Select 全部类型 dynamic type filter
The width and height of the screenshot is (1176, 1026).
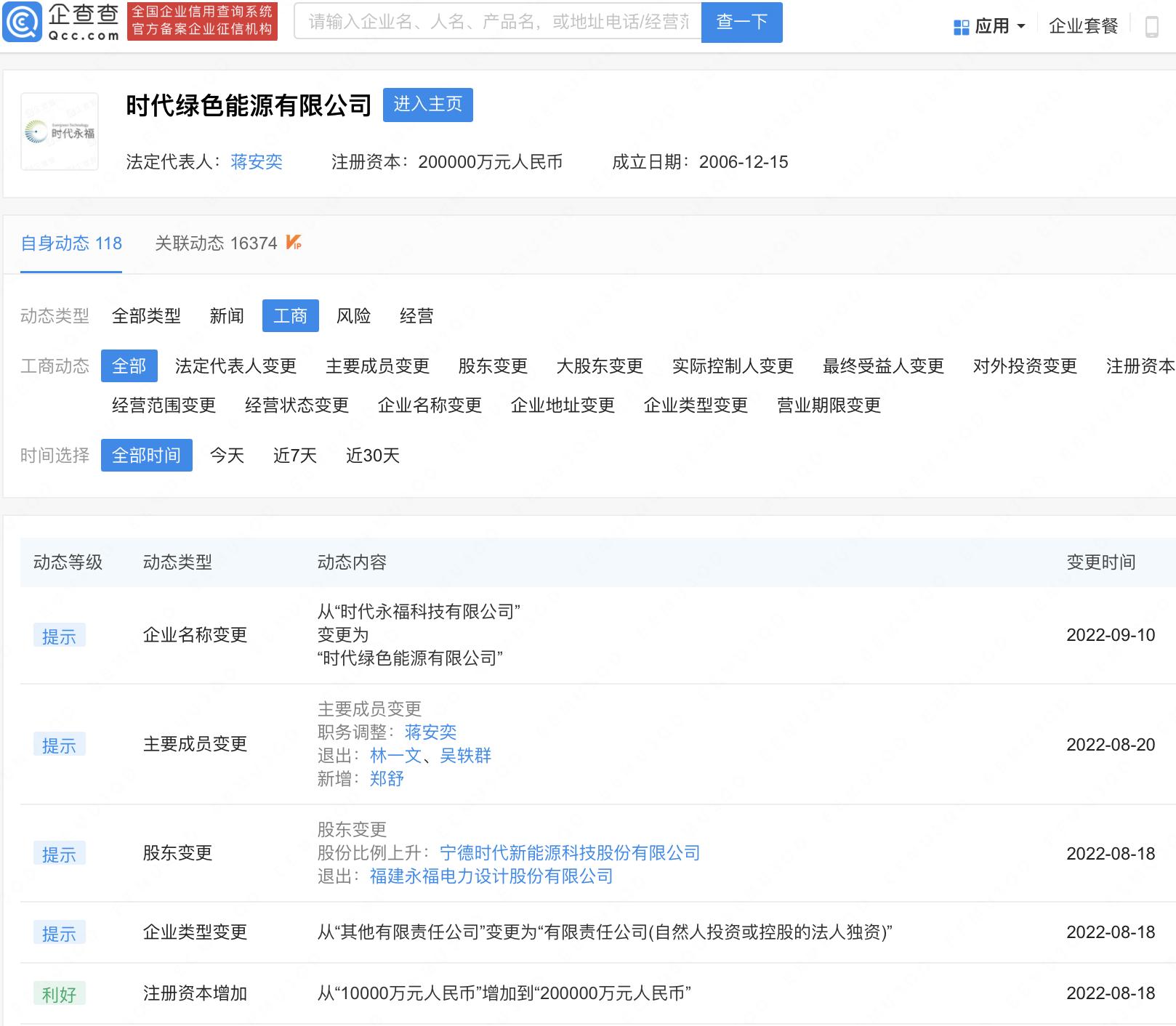146,316
